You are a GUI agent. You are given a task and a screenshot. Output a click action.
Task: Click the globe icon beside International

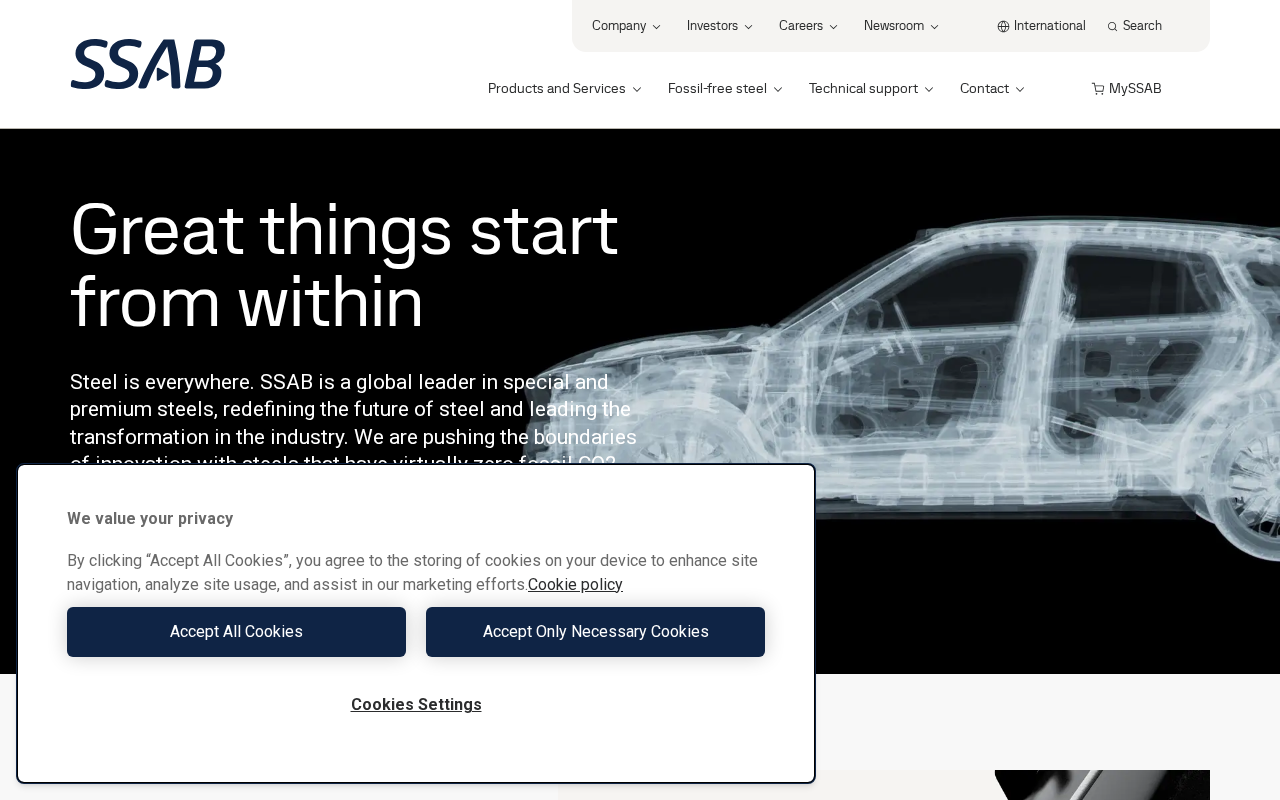[1003, 27]
